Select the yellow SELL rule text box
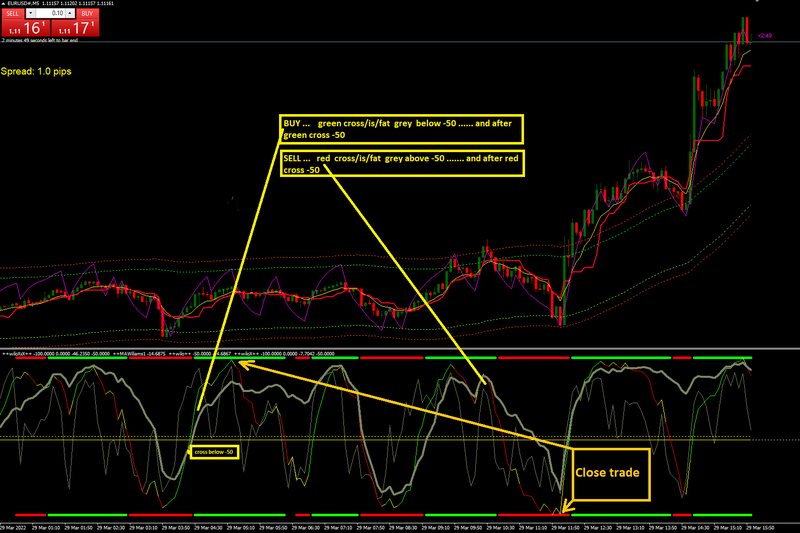 402,163
